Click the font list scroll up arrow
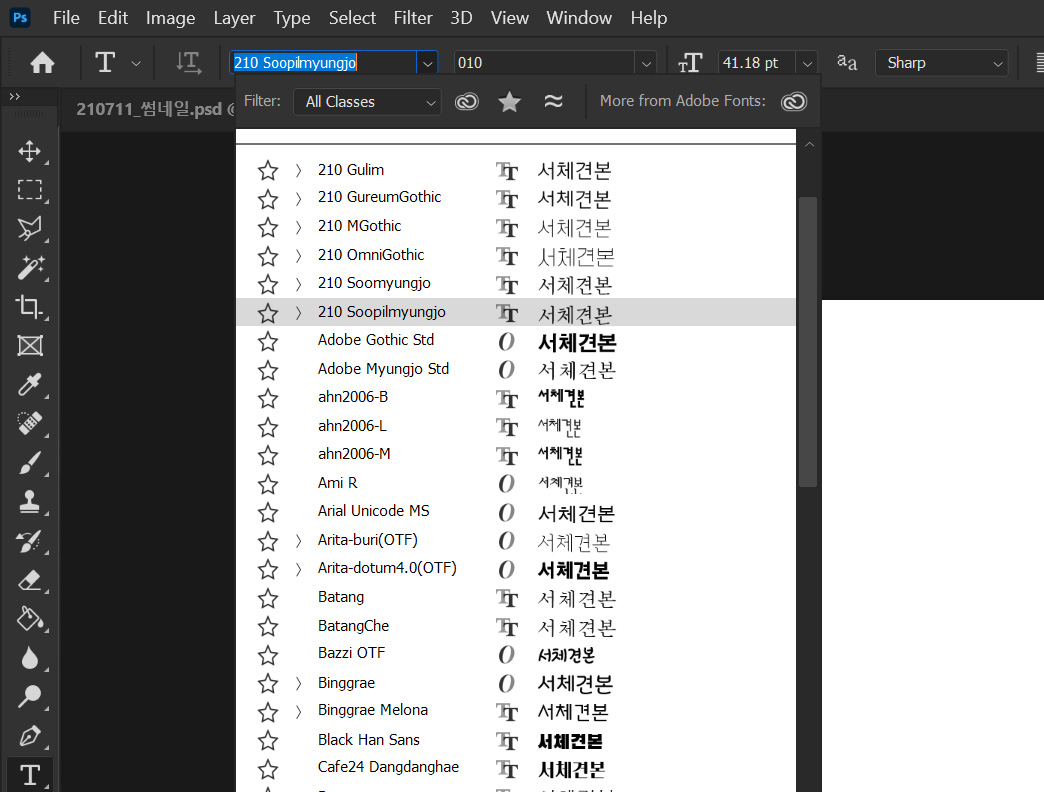The width and height of the screenshot is (1044, 792). tap(809, 144)
